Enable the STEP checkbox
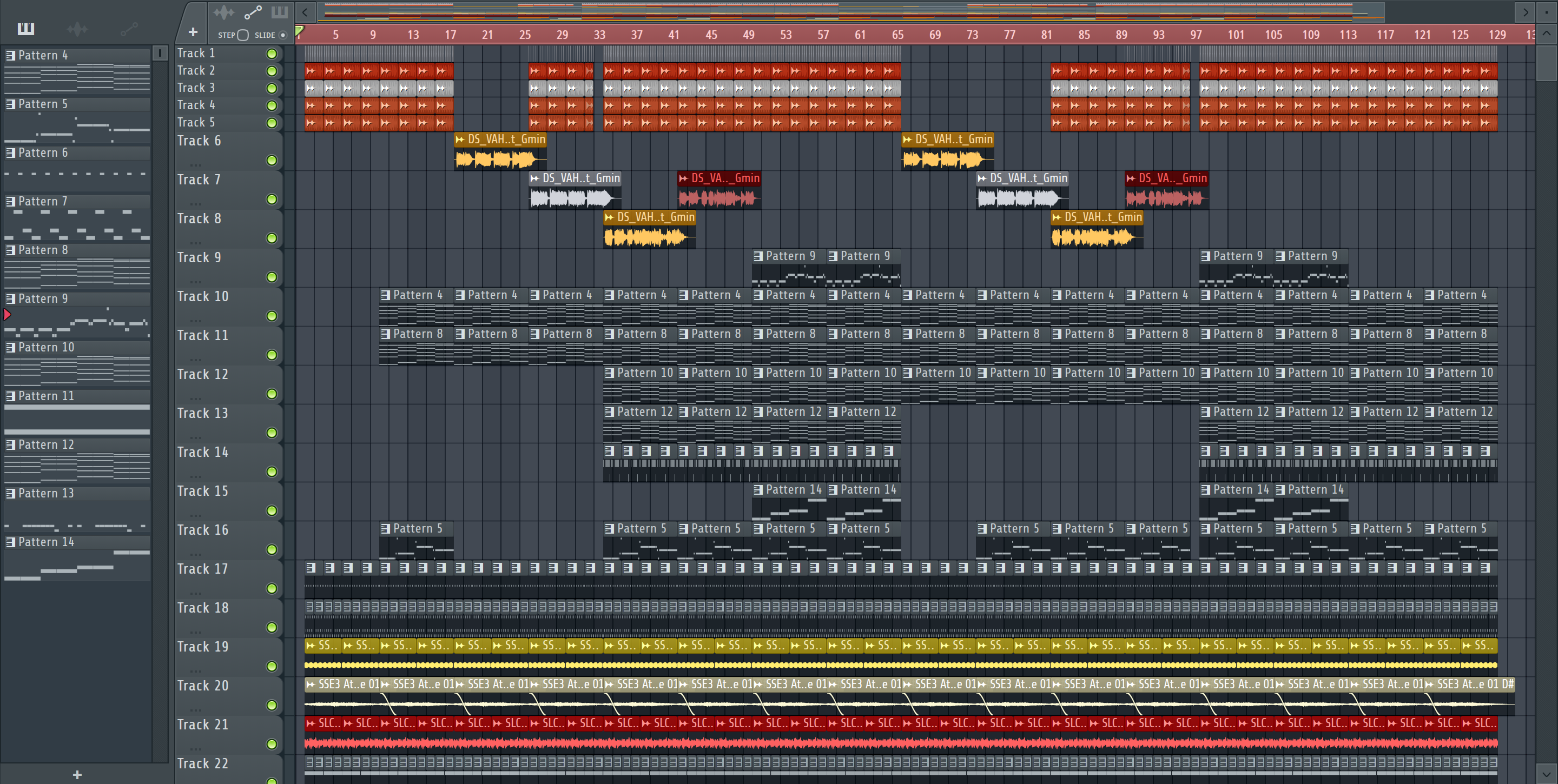The height and width of the screenshot is (784, 1558). (243, 35)
